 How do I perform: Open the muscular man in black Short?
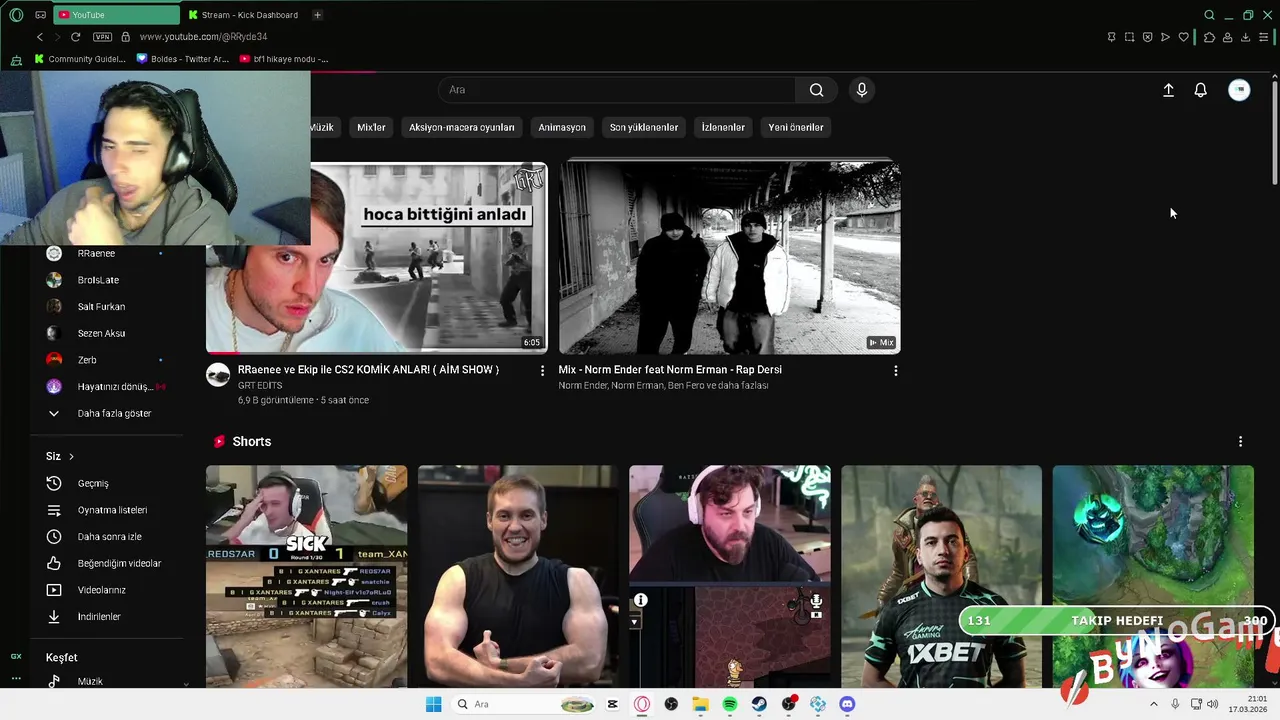pos(518,576)
